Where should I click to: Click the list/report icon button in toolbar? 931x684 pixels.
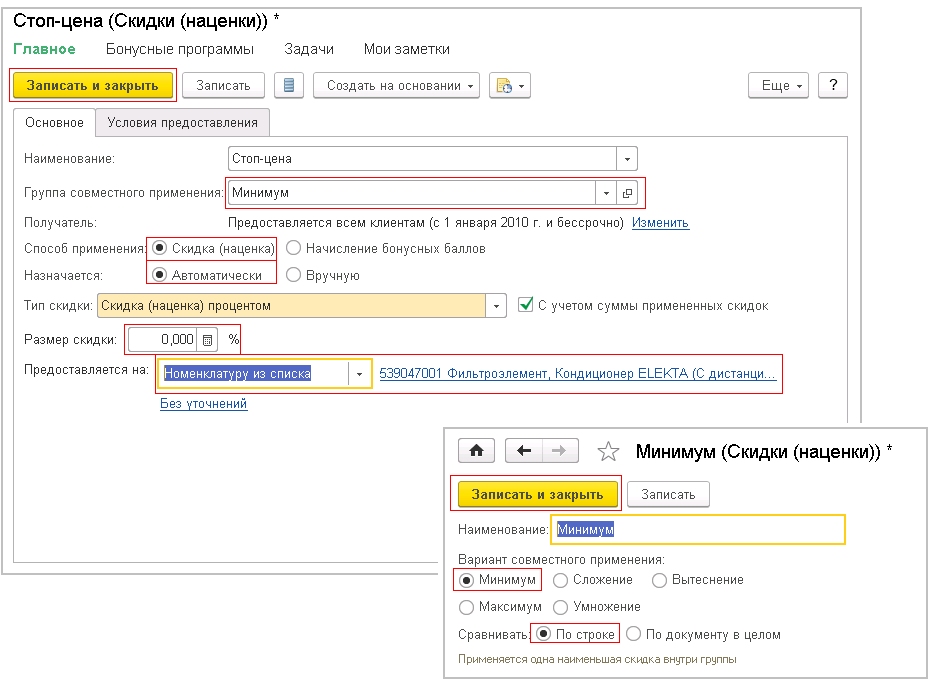point(289,86)
